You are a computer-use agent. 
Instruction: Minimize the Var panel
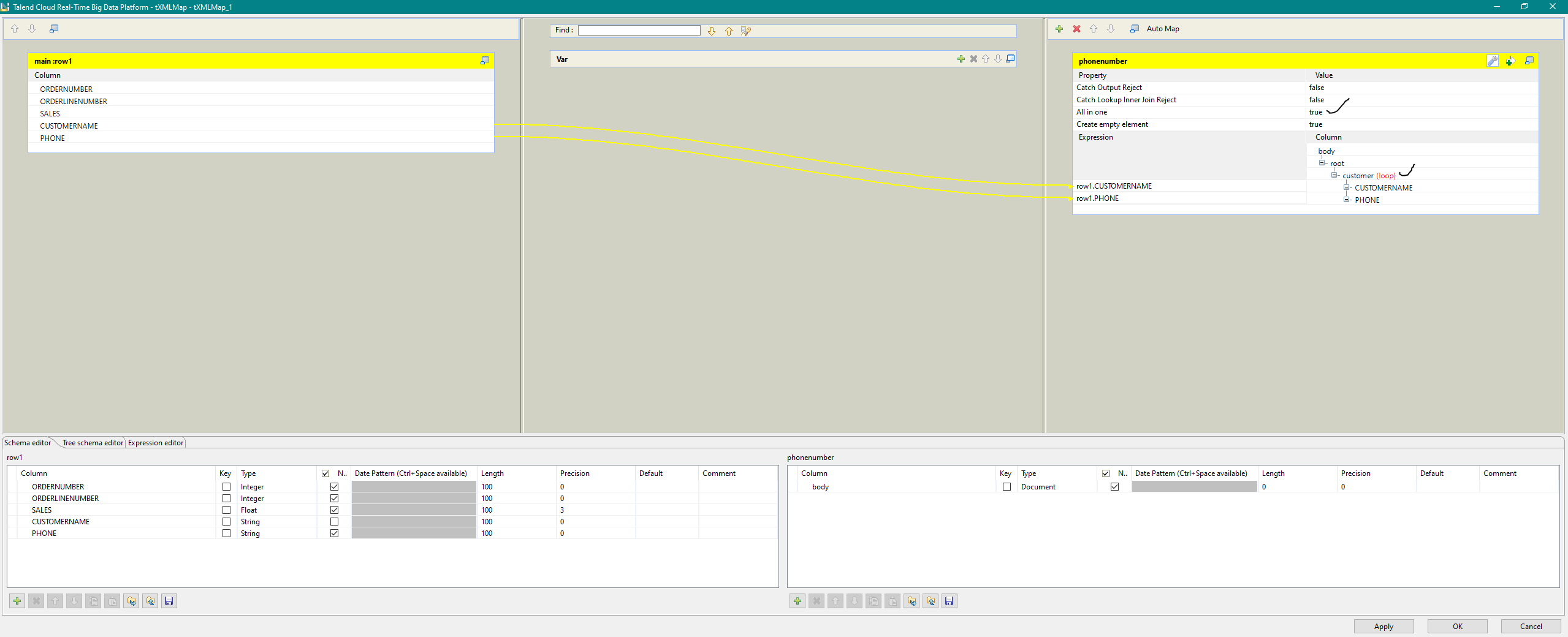1011,59
